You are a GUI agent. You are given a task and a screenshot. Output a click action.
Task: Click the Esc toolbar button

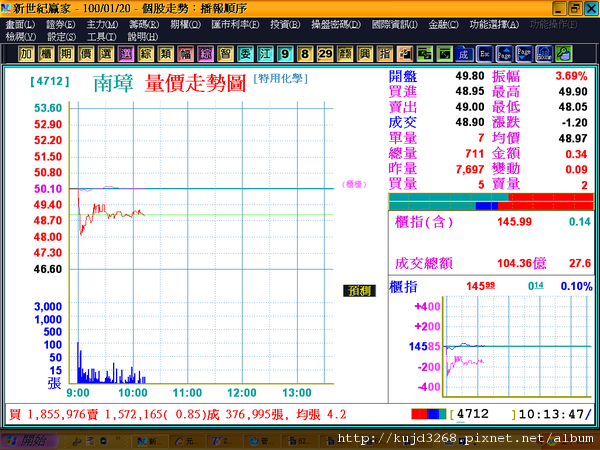pos(484,54)
